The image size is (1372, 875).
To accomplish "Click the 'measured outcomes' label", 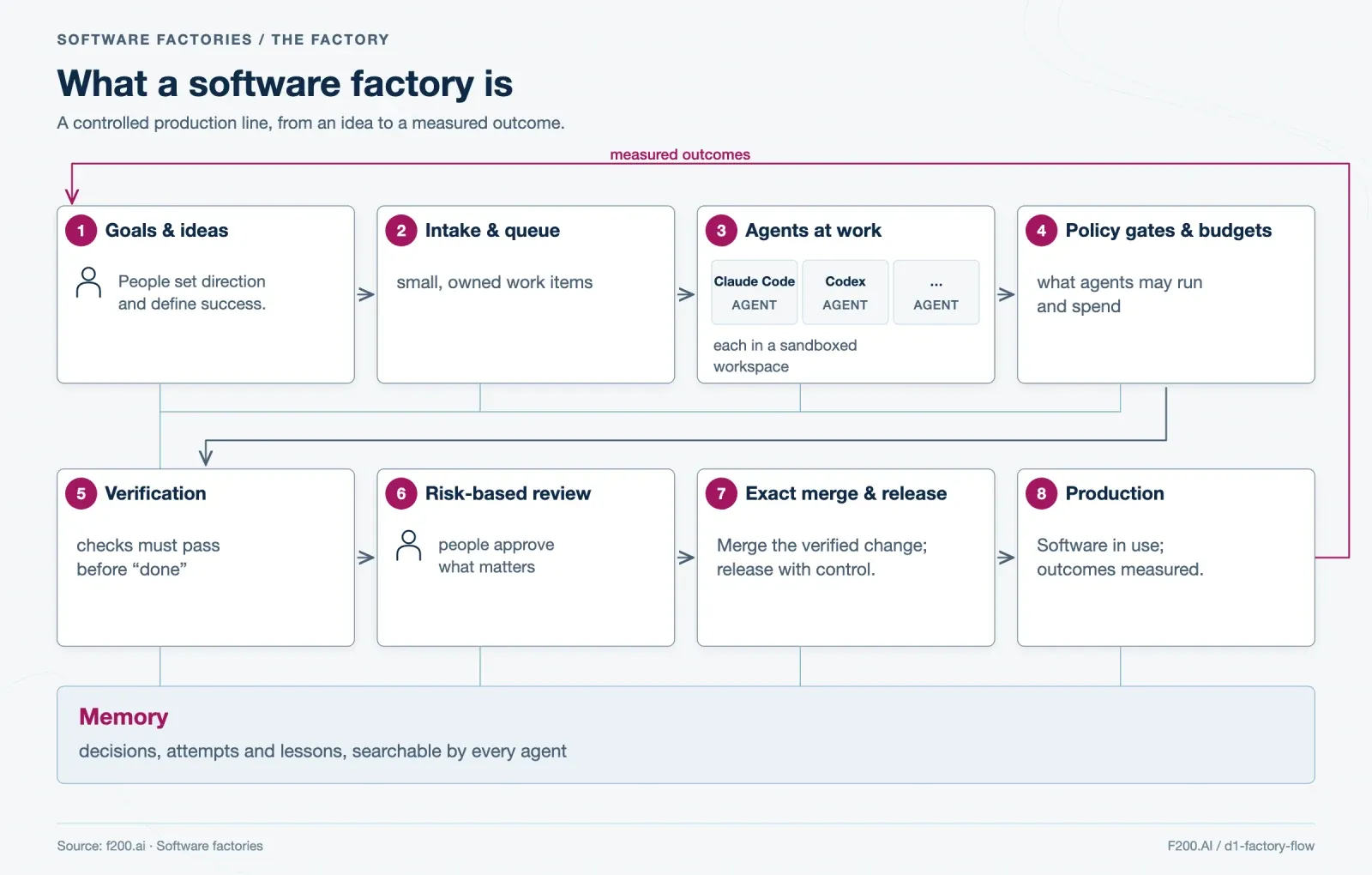I will tap(680, 154).
